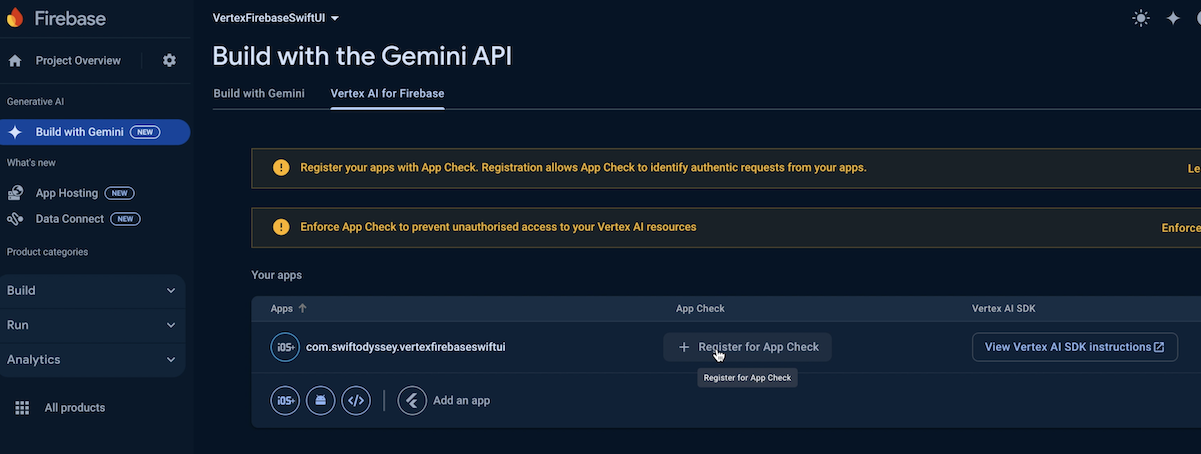This screenshot has height=454, width=1201.
Task: Open Data Connect in sidebar
Action: click(x=69, y=219)
